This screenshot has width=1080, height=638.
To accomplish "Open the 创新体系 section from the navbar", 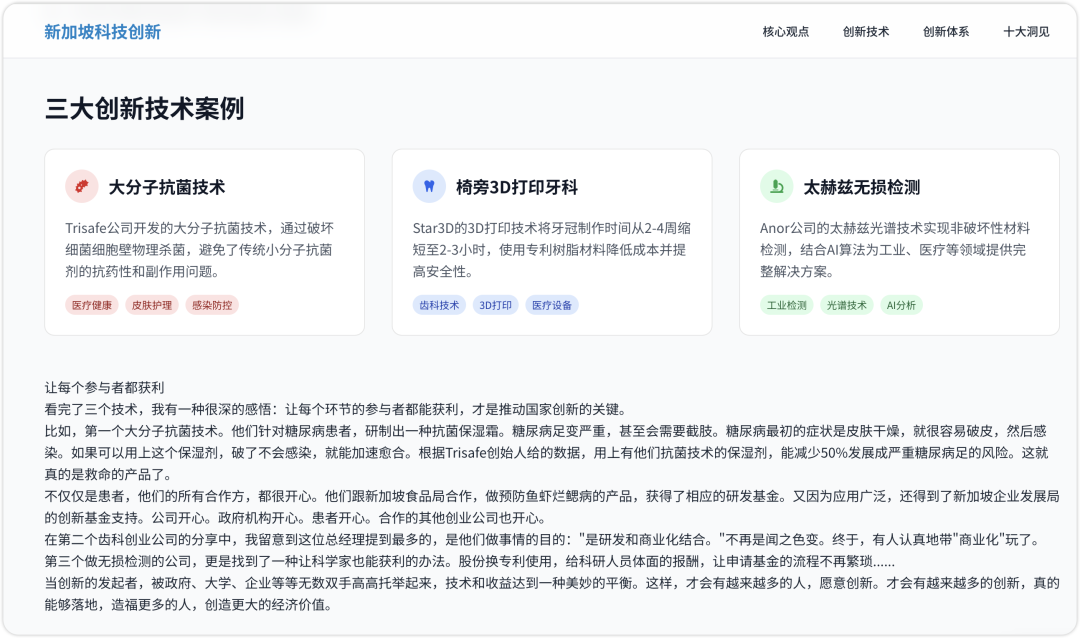I will pyautogui.click(x=946, y=31).
